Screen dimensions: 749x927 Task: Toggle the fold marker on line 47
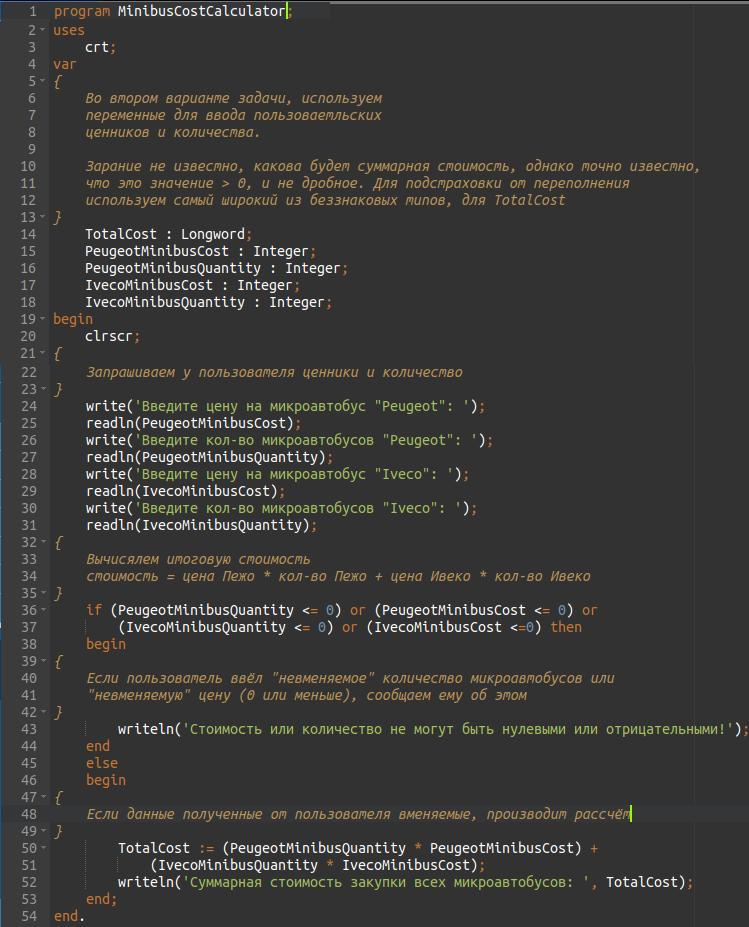point(42,797)
